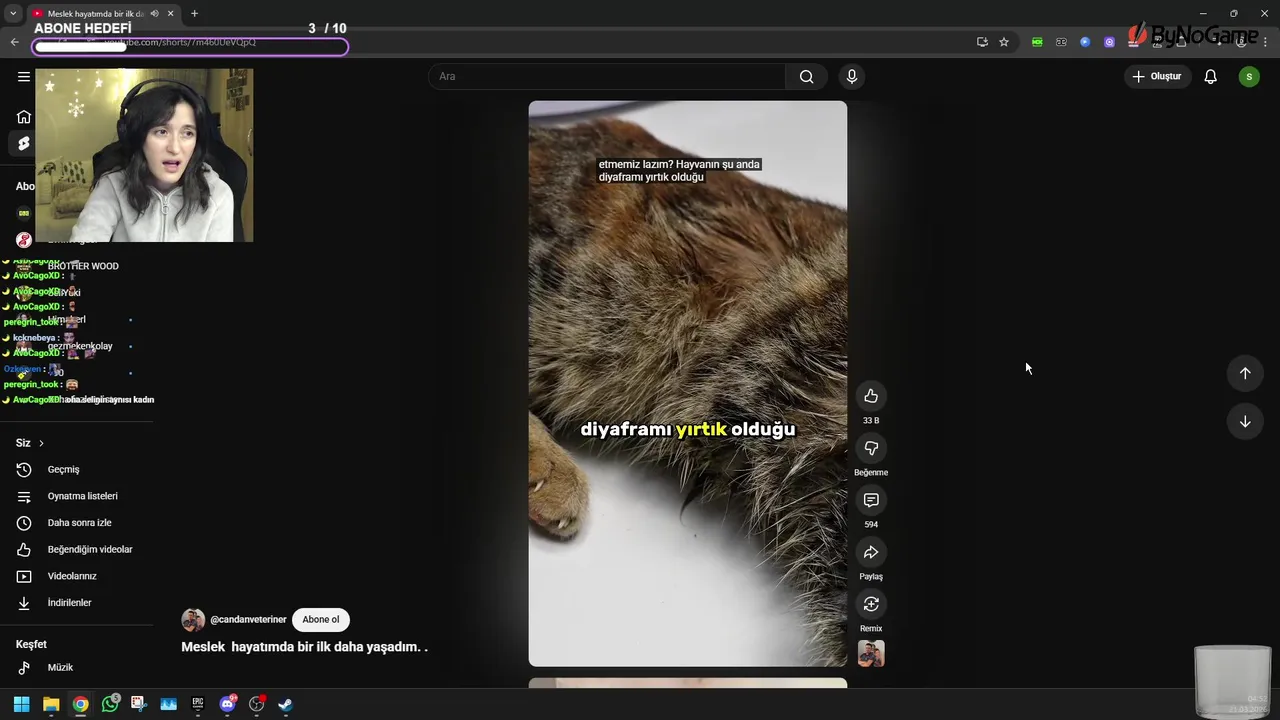The image size is (1280, 720).
Task: Click install app icon in address bar
Action: point(982,42)
